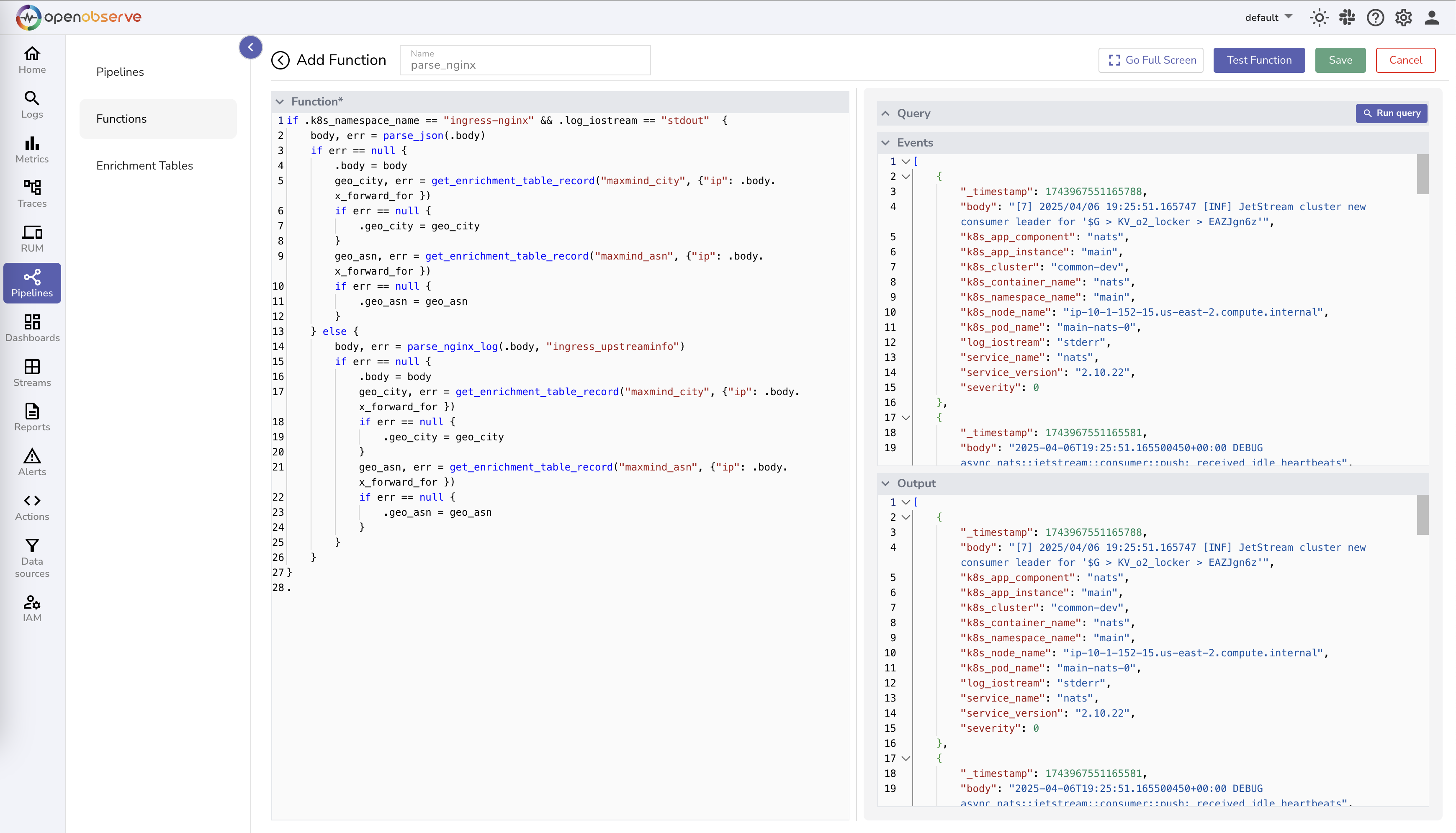
Task: Fold JSON line 2 in Events panel
Action: 905,177
